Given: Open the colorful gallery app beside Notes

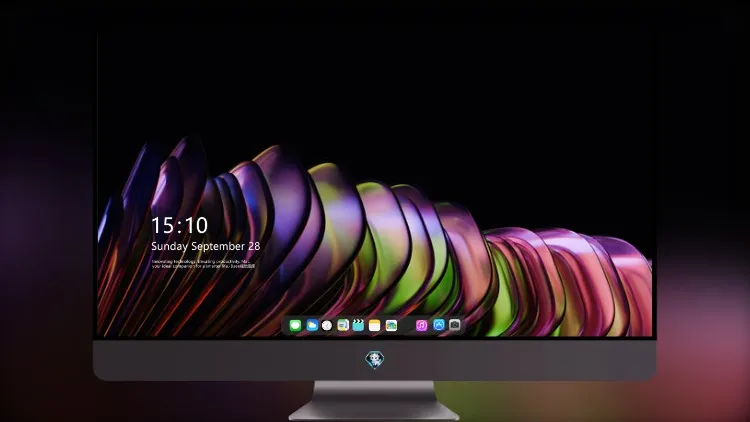Looking at the screenshot, I should pos(391,326).
